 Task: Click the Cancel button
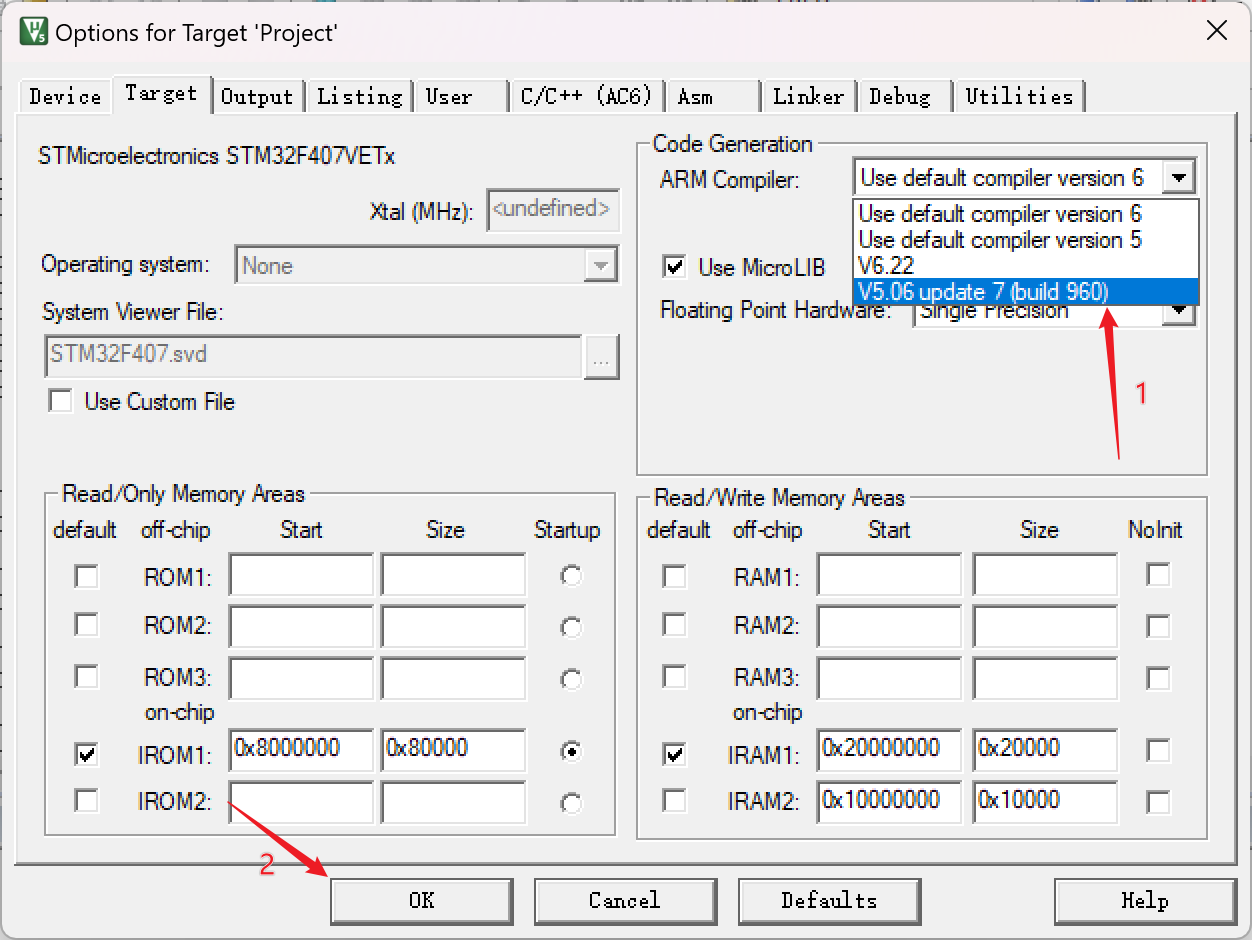625,901
